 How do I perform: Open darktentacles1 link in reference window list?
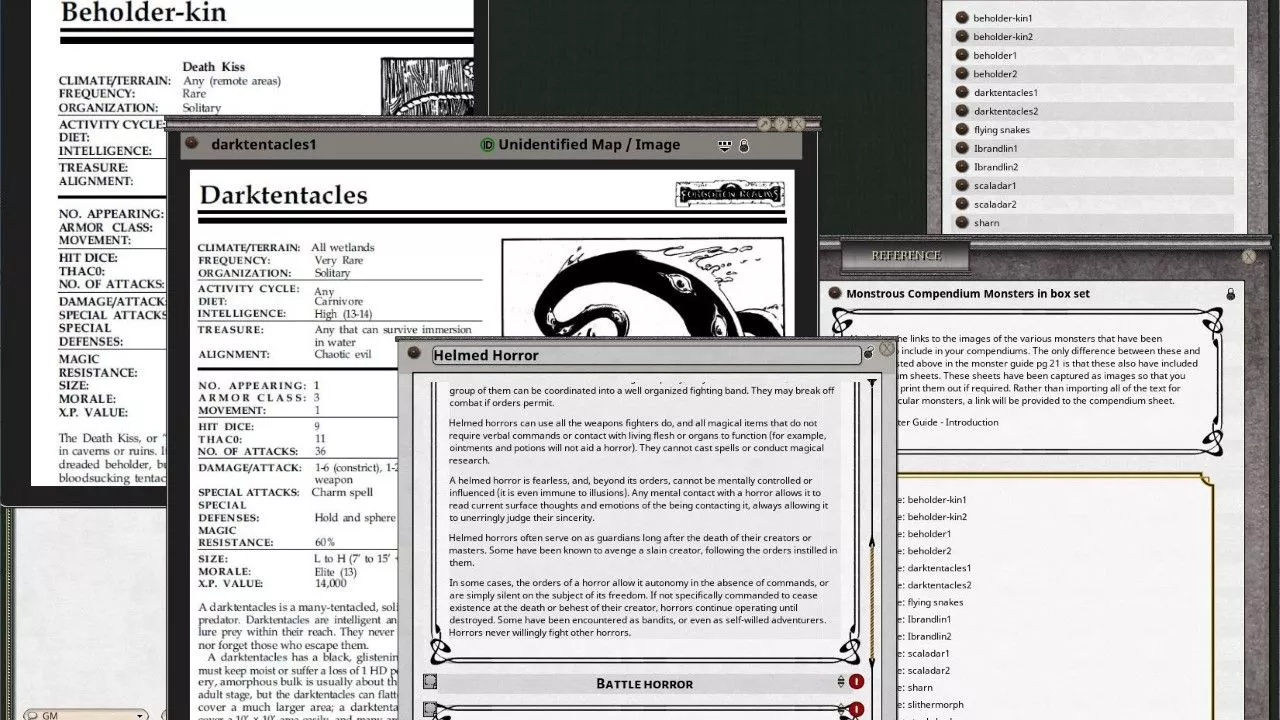[x=939, y=568]
